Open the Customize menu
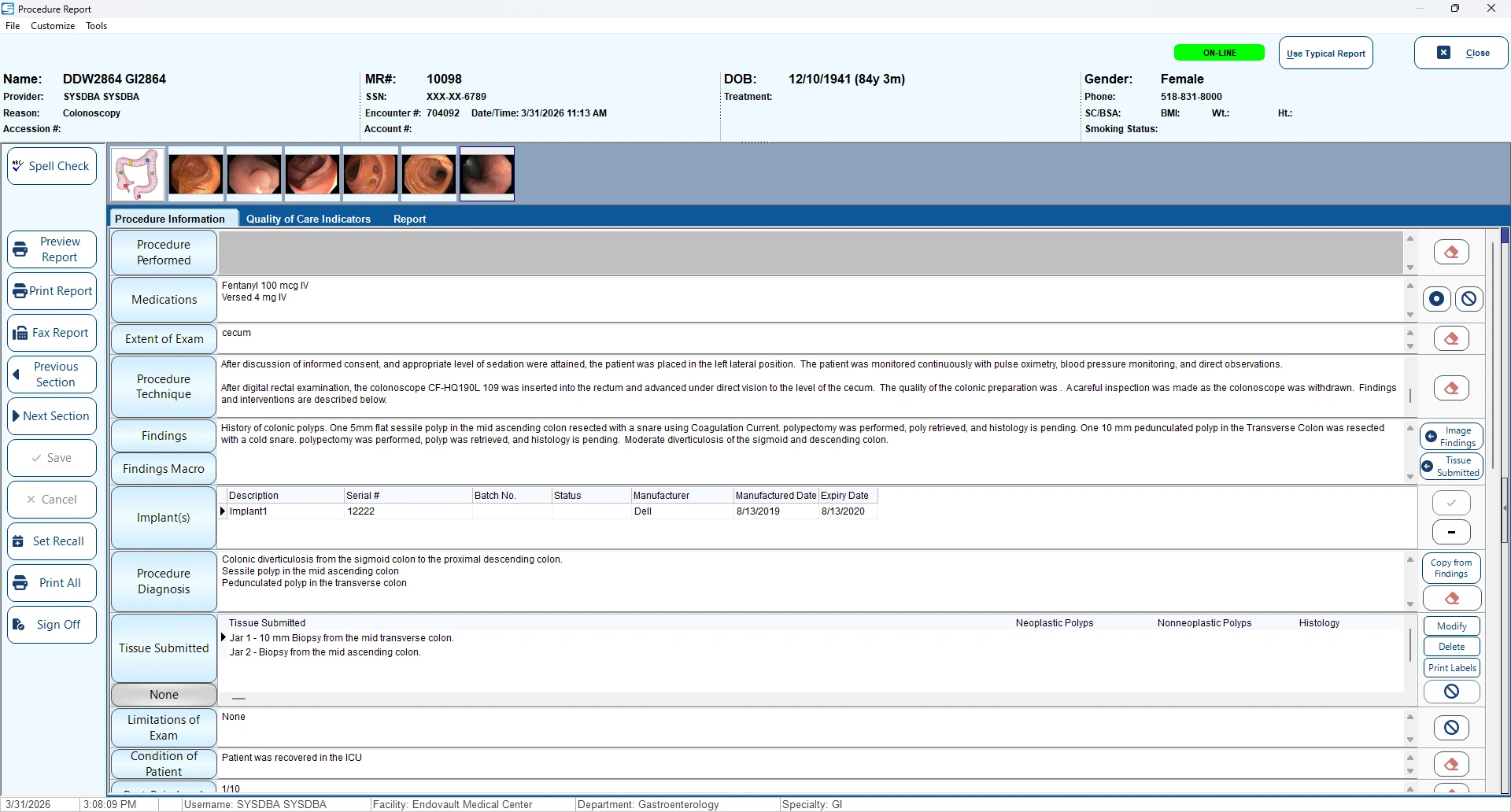 (x=53, y=26)
